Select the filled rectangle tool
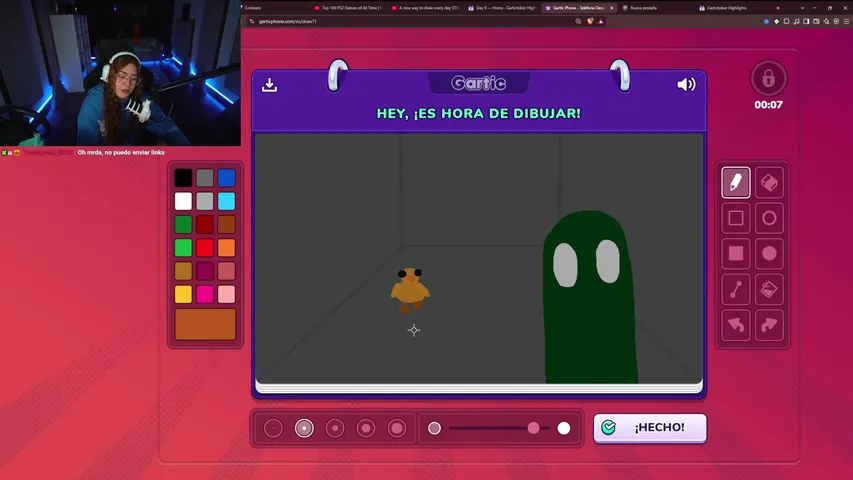This screenshot has height=480, width=853. coord(735,254)
